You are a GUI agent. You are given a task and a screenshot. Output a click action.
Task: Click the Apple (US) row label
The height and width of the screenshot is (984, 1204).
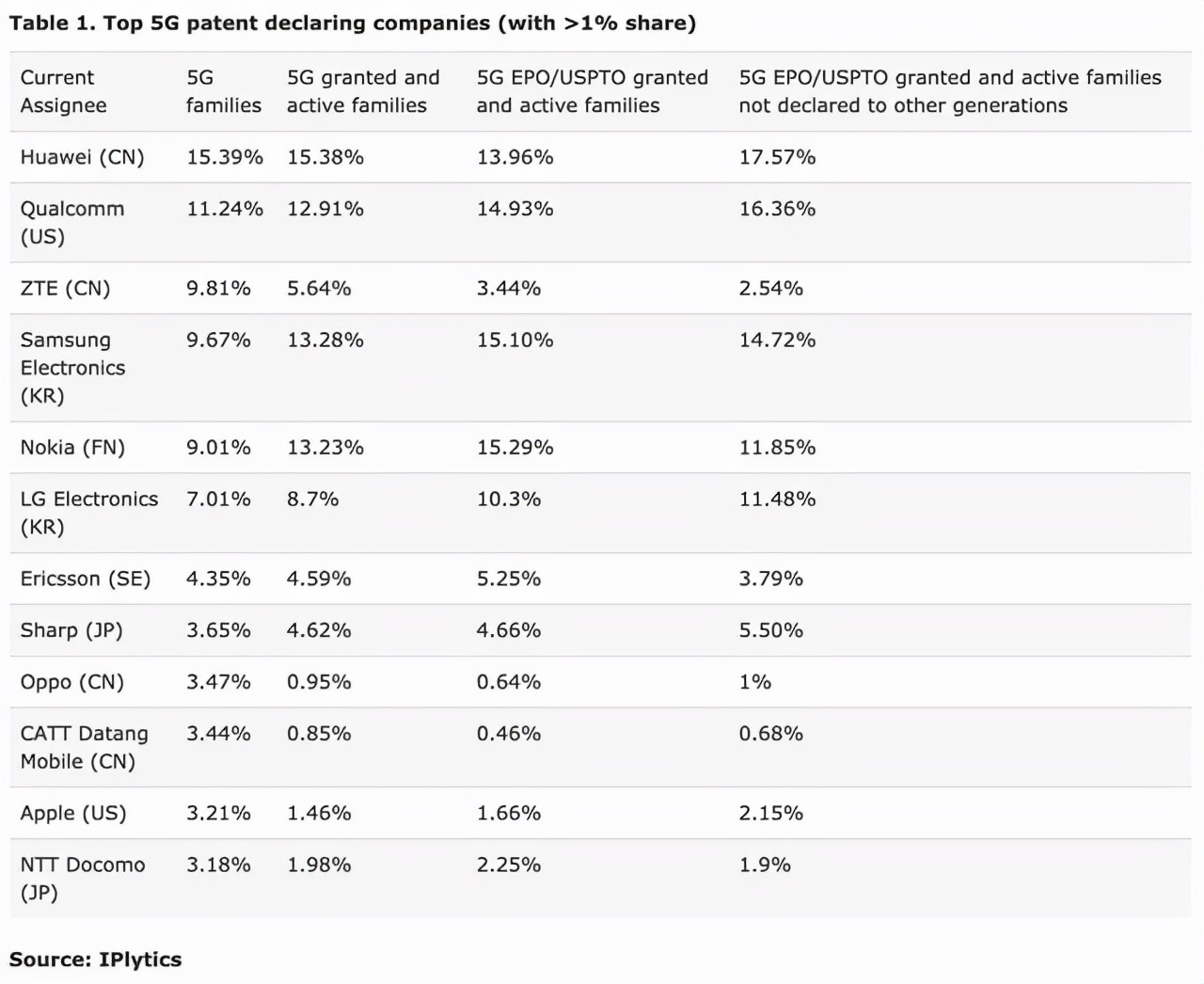(72, 813)
